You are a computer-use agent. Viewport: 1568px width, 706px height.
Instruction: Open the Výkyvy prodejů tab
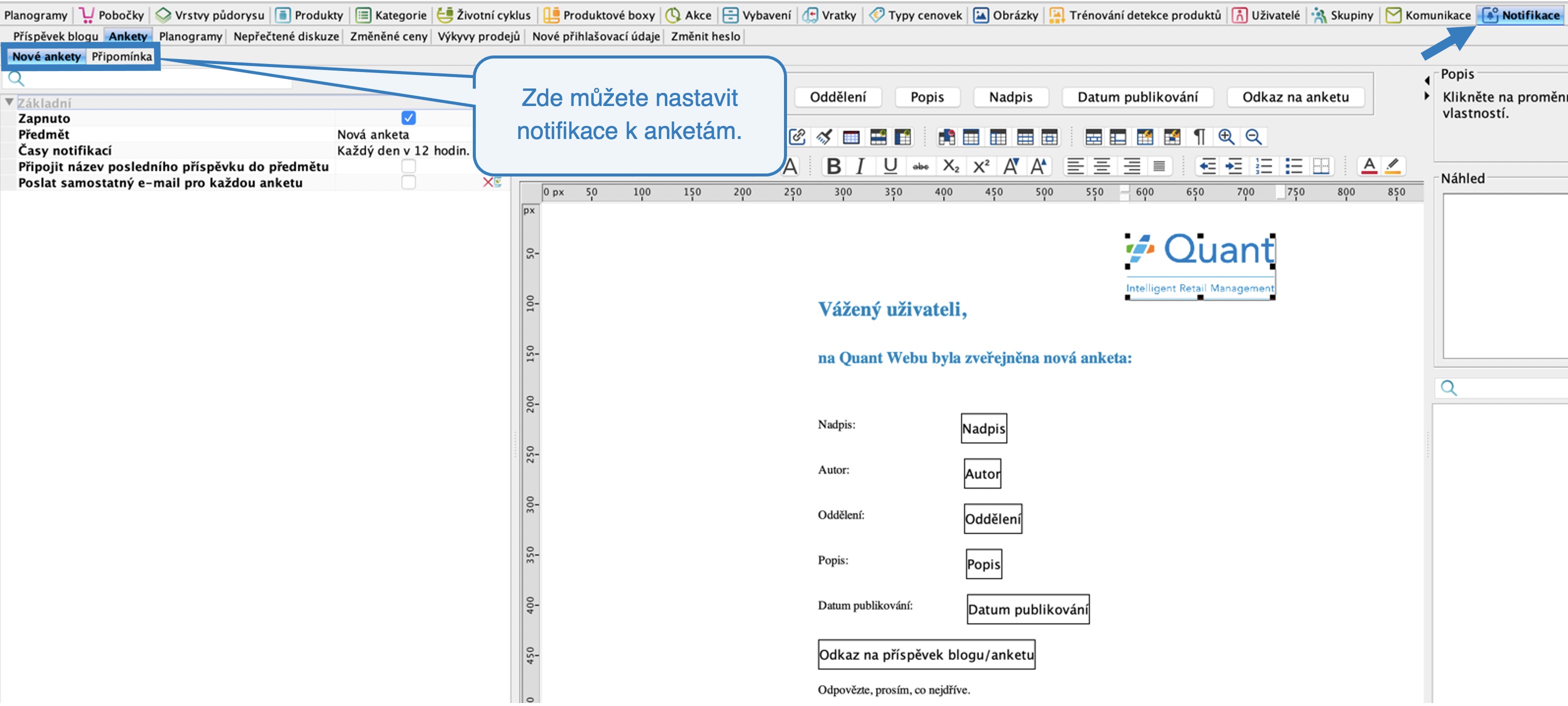(x=478, y=36)
